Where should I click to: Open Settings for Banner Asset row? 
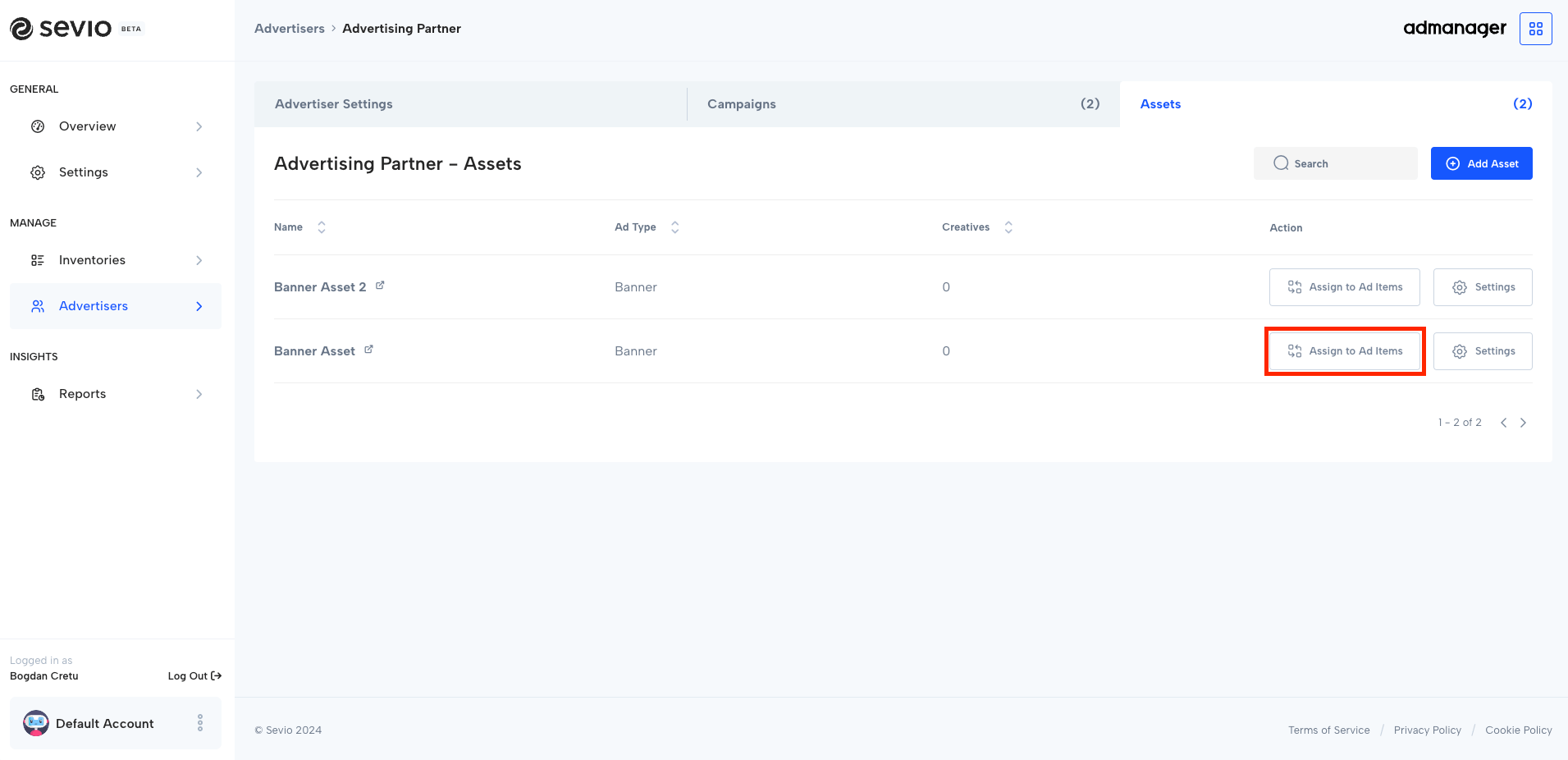tap(1482, 351)
